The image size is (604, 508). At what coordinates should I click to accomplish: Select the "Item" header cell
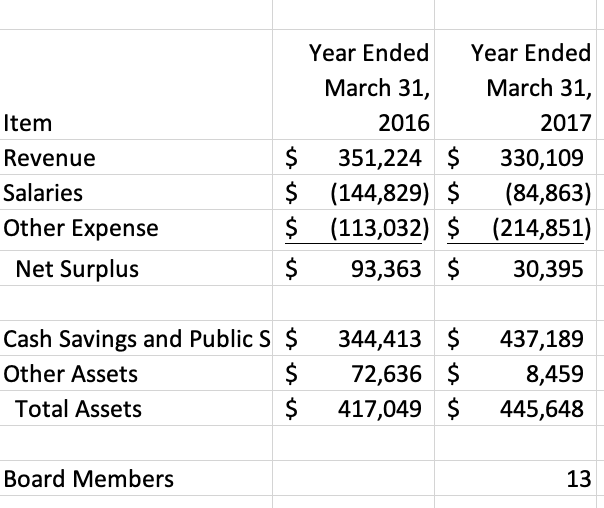tap(30, 124)
